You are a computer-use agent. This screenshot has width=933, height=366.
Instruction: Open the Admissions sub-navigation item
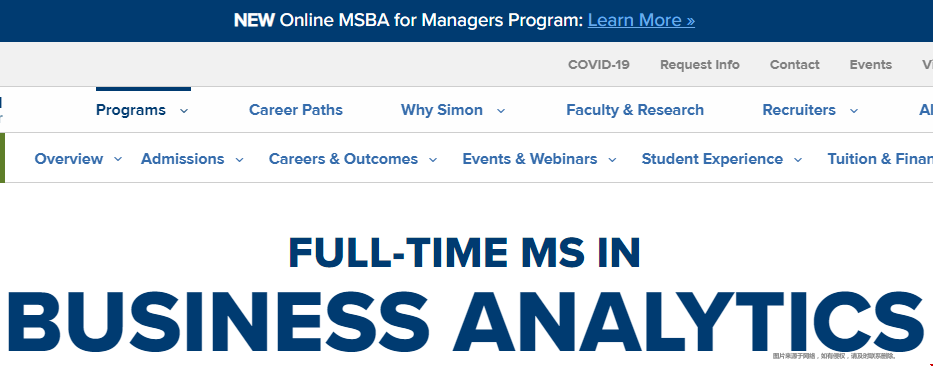183,159
